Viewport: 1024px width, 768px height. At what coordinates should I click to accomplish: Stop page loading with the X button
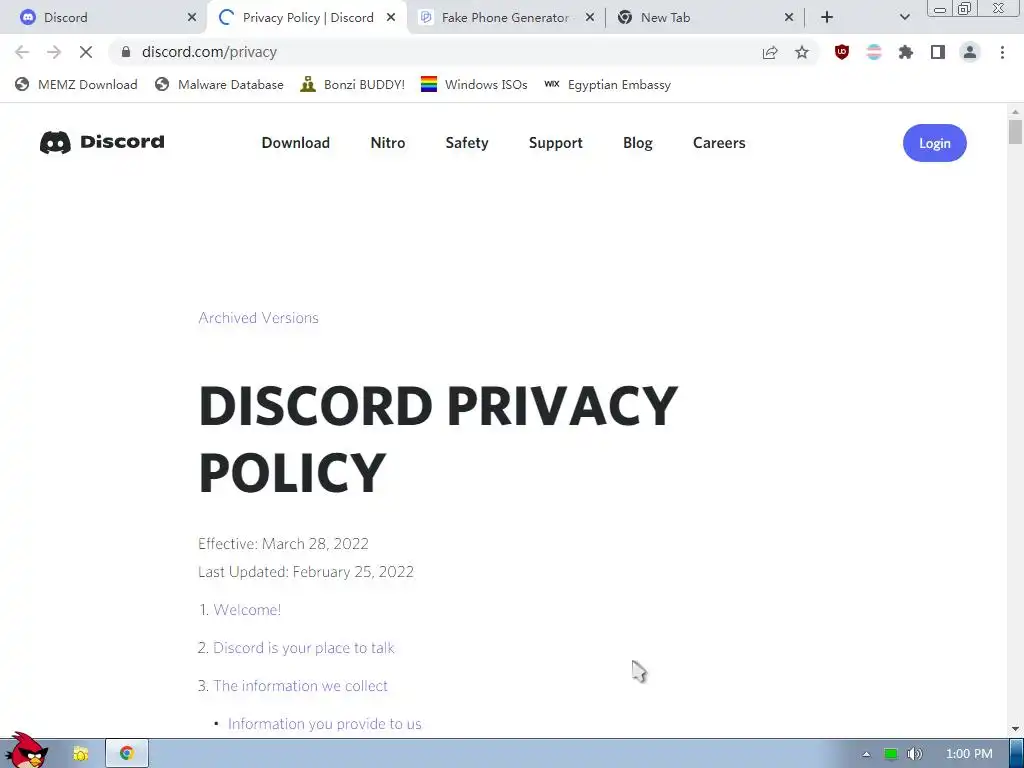point(86,52)
